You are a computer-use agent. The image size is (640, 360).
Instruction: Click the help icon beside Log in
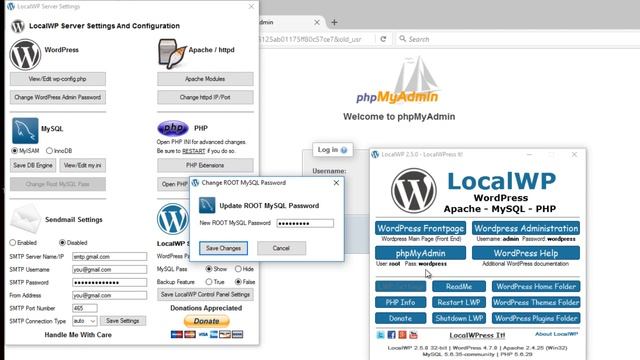(x=344, y=150)
